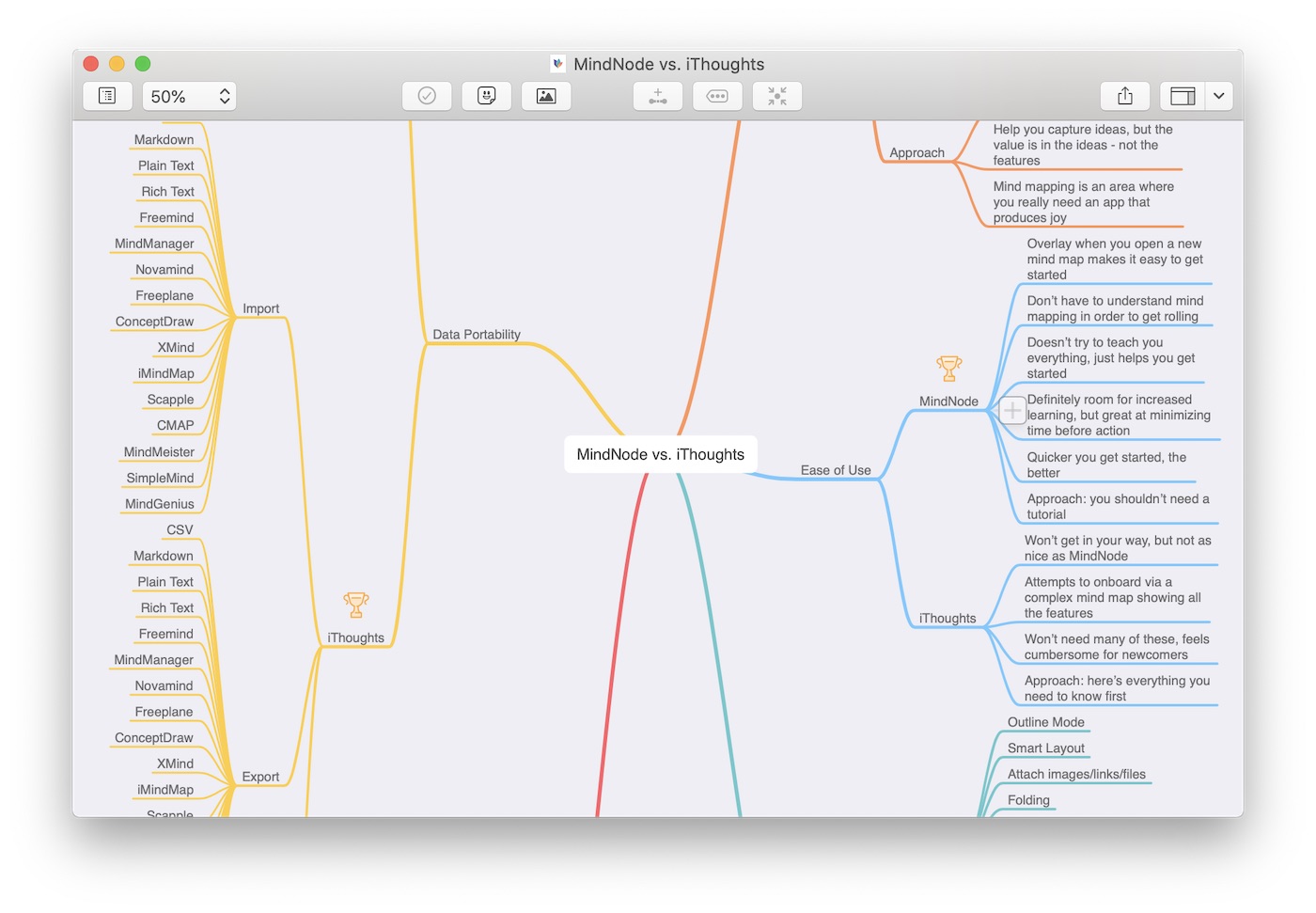Select the Export node

tap(260, 777)
